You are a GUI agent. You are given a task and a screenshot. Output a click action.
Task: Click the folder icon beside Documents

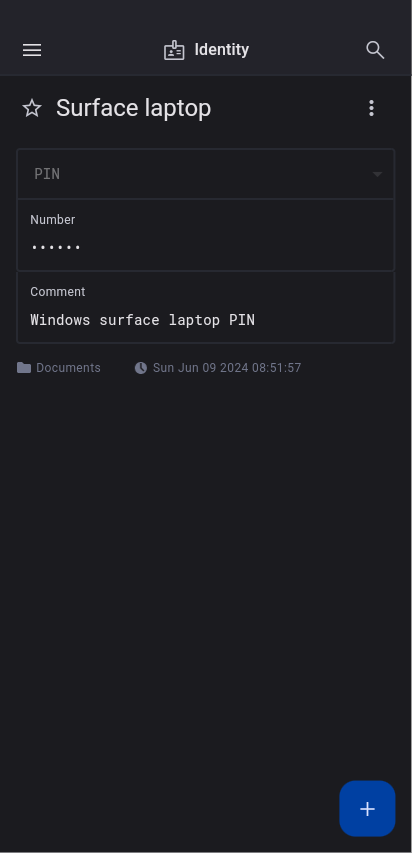point(24,368)
